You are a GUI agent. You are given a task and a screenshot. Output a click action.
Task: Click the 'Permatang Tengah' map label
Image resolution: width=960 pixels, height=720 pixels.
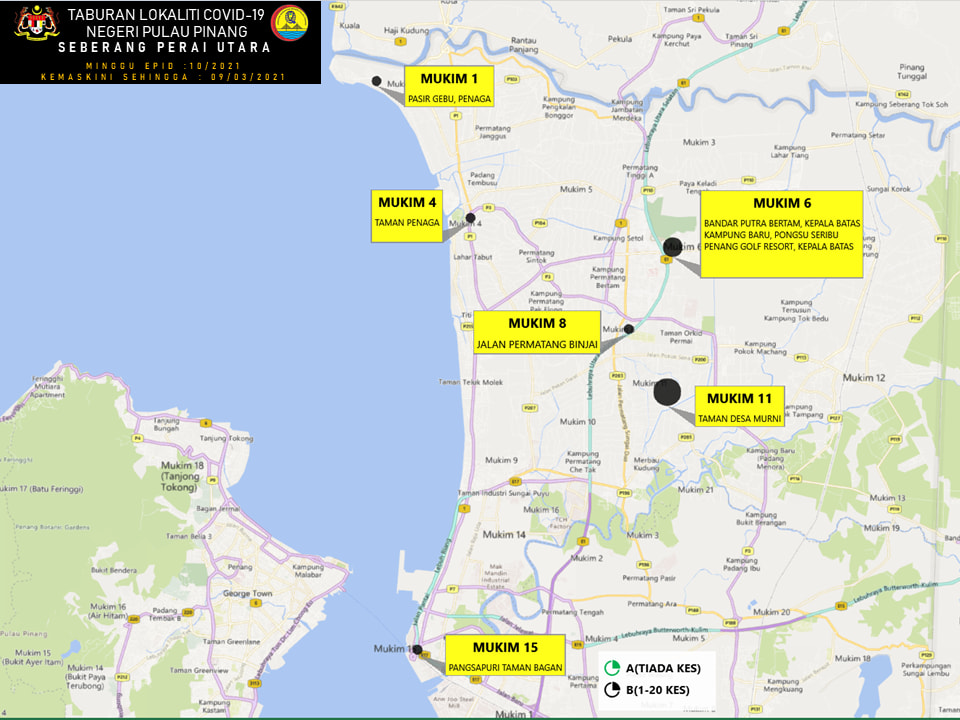[572, 612]
